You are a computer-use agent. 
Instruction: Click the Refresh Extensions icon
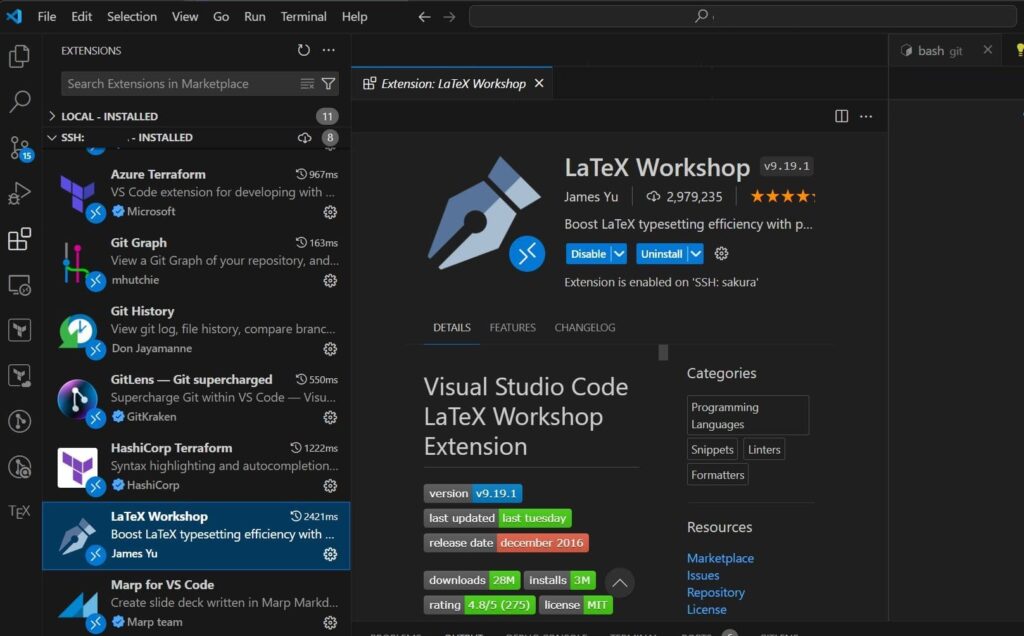pyautogui.click(x=304, y=50)
